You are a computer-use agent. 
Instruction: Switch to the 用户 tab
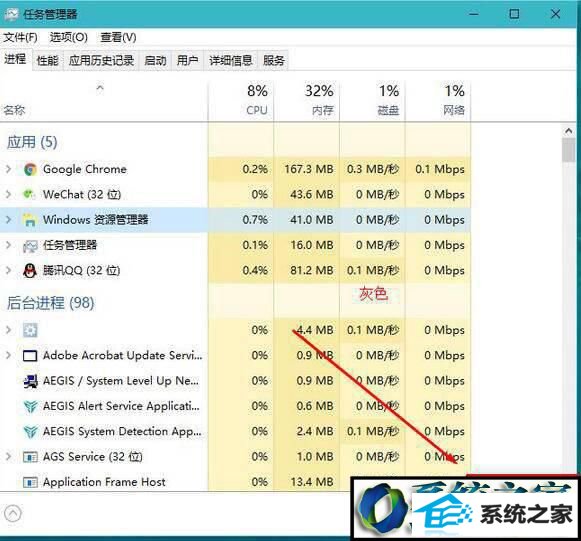tap(187, 60)
